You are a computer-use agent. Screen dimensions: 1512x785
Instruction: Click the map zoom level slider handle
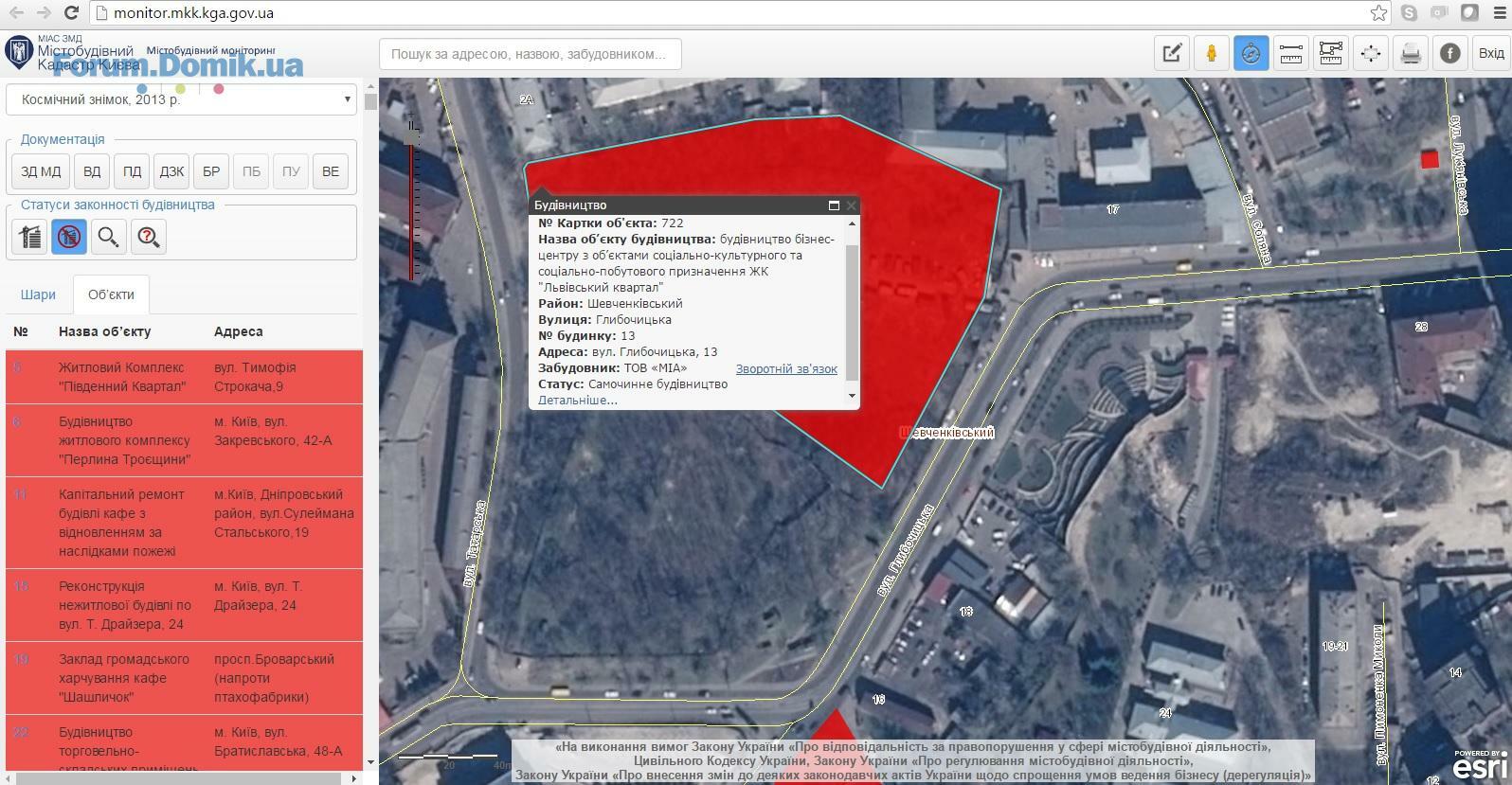click(x=411, y=137)
